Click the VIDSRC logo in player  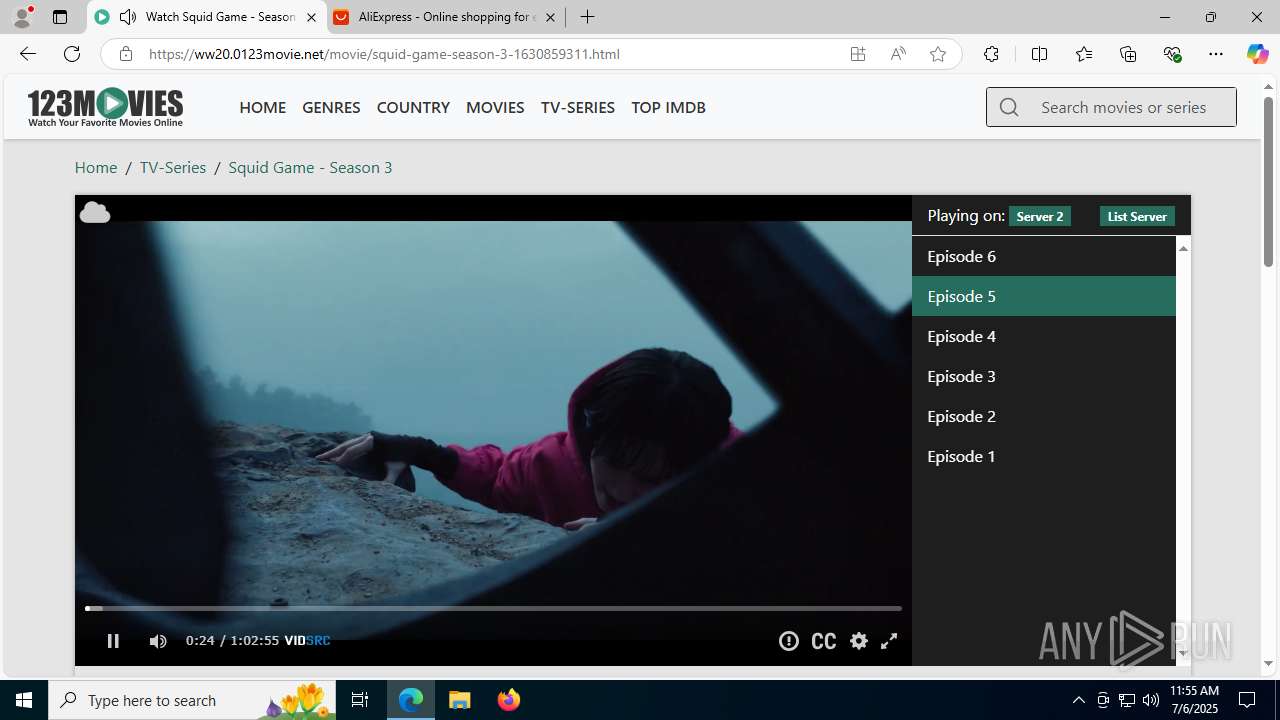pos(307,641)
